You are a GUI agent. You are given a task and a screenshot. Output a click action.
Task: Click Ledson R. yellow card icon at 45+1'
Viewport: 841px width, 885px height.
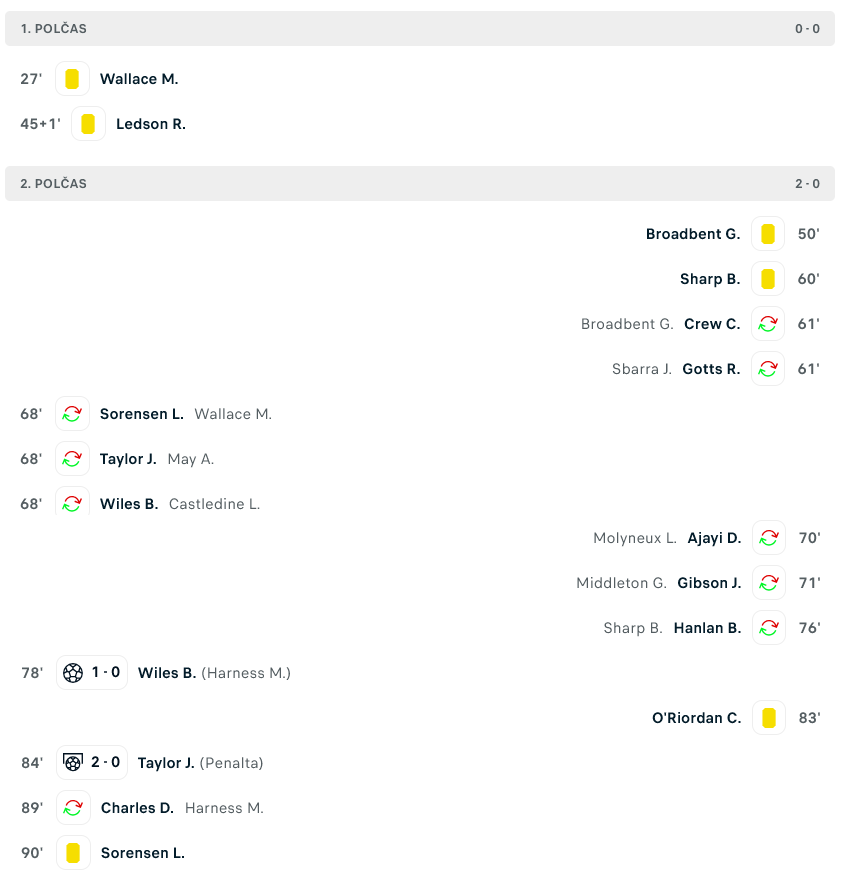click(x=88, y=124)
